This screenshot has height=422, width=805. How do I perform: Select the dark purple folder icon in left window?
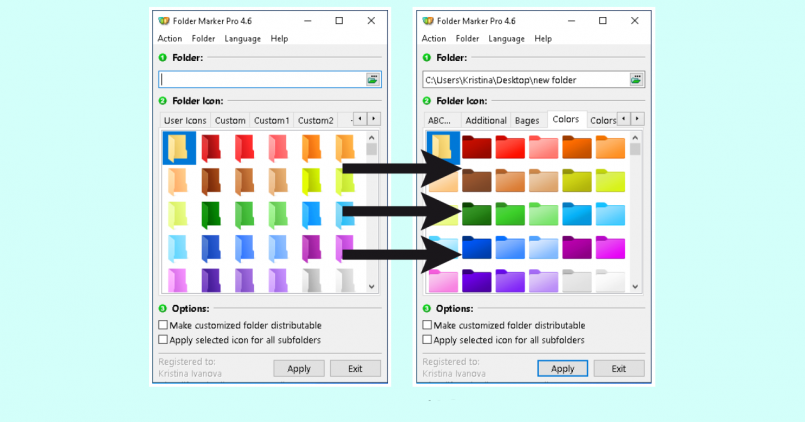coord(211,280)
